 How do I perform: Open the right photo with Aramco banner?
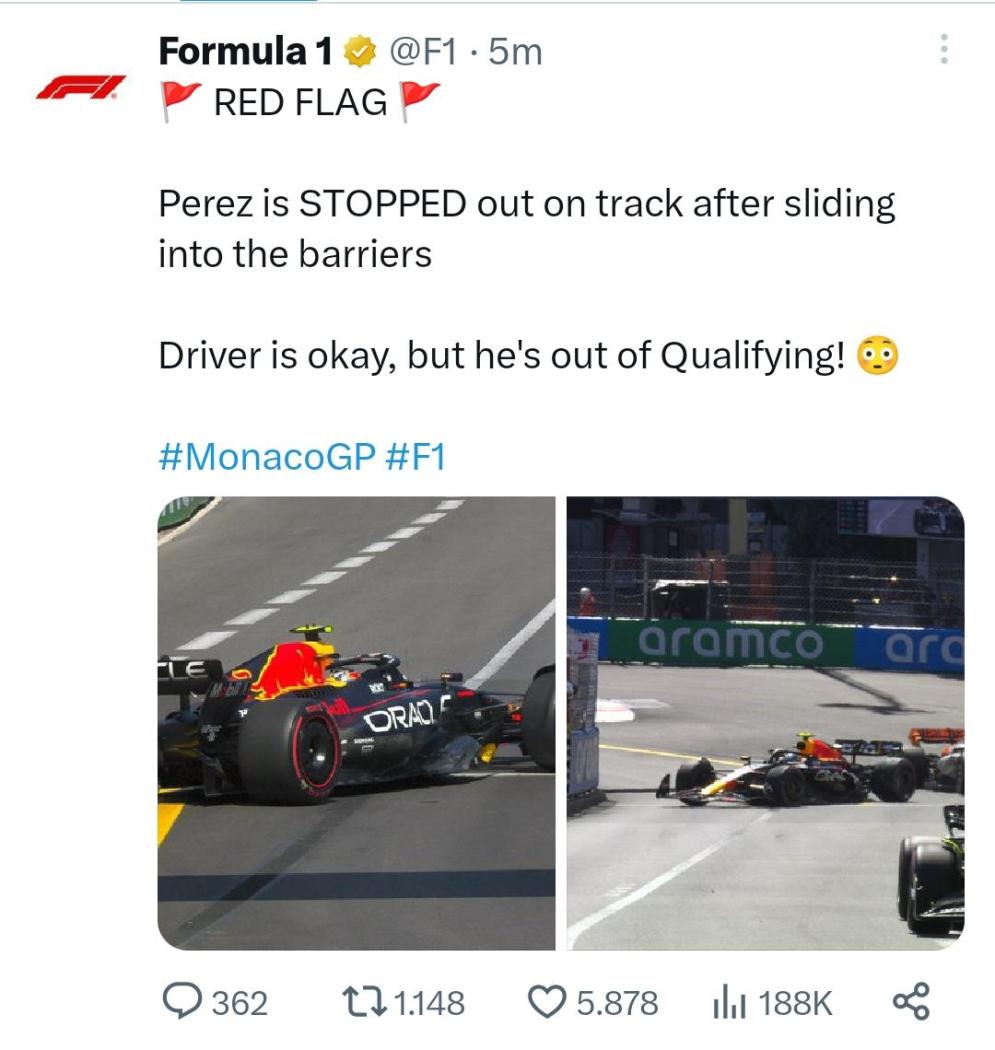[x=765, y=722]
